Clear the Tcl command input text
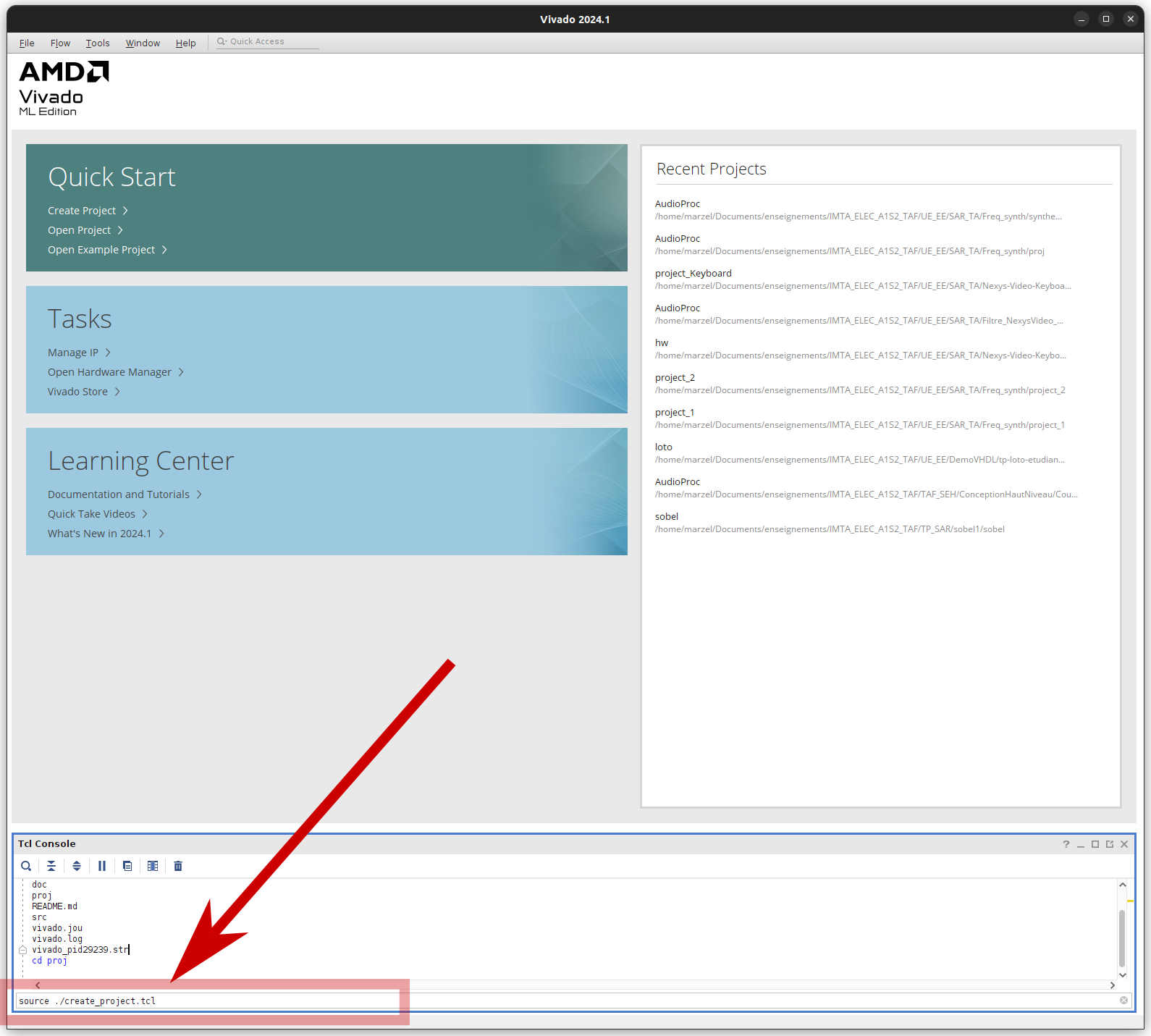This screenshot has width=1151, height=1036. tap(1123, 1001)
